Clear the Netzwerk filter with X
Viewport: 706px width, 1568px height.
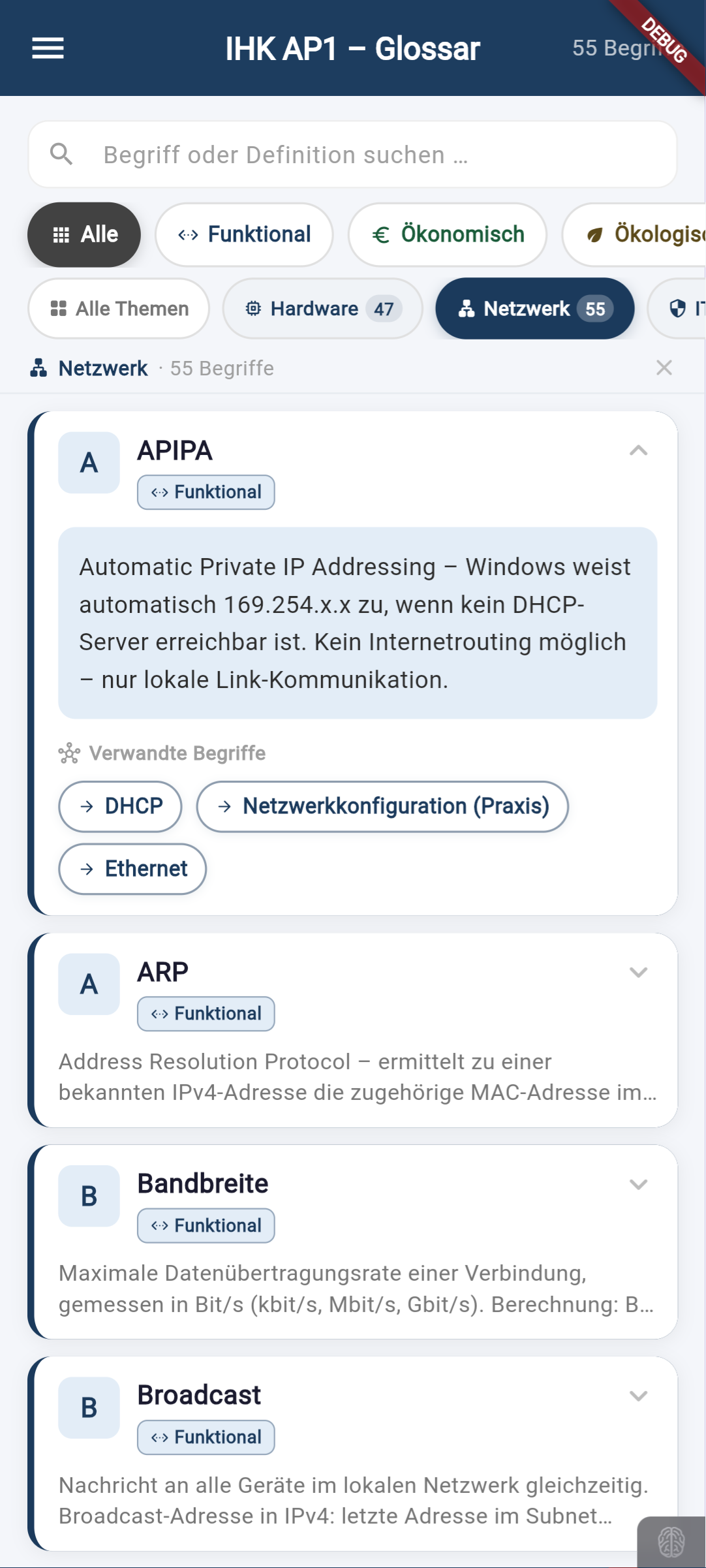664,368
